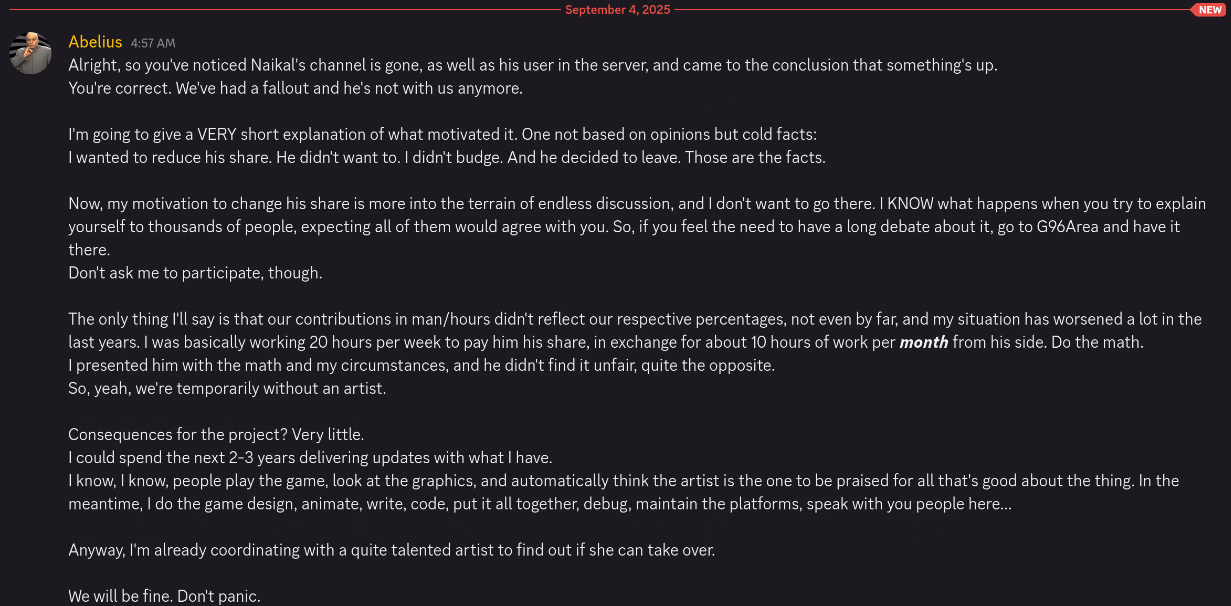Click the line about coordinating with a talented artist
This screenshot has width=1231, height=606.
click(x=391, y=550)
